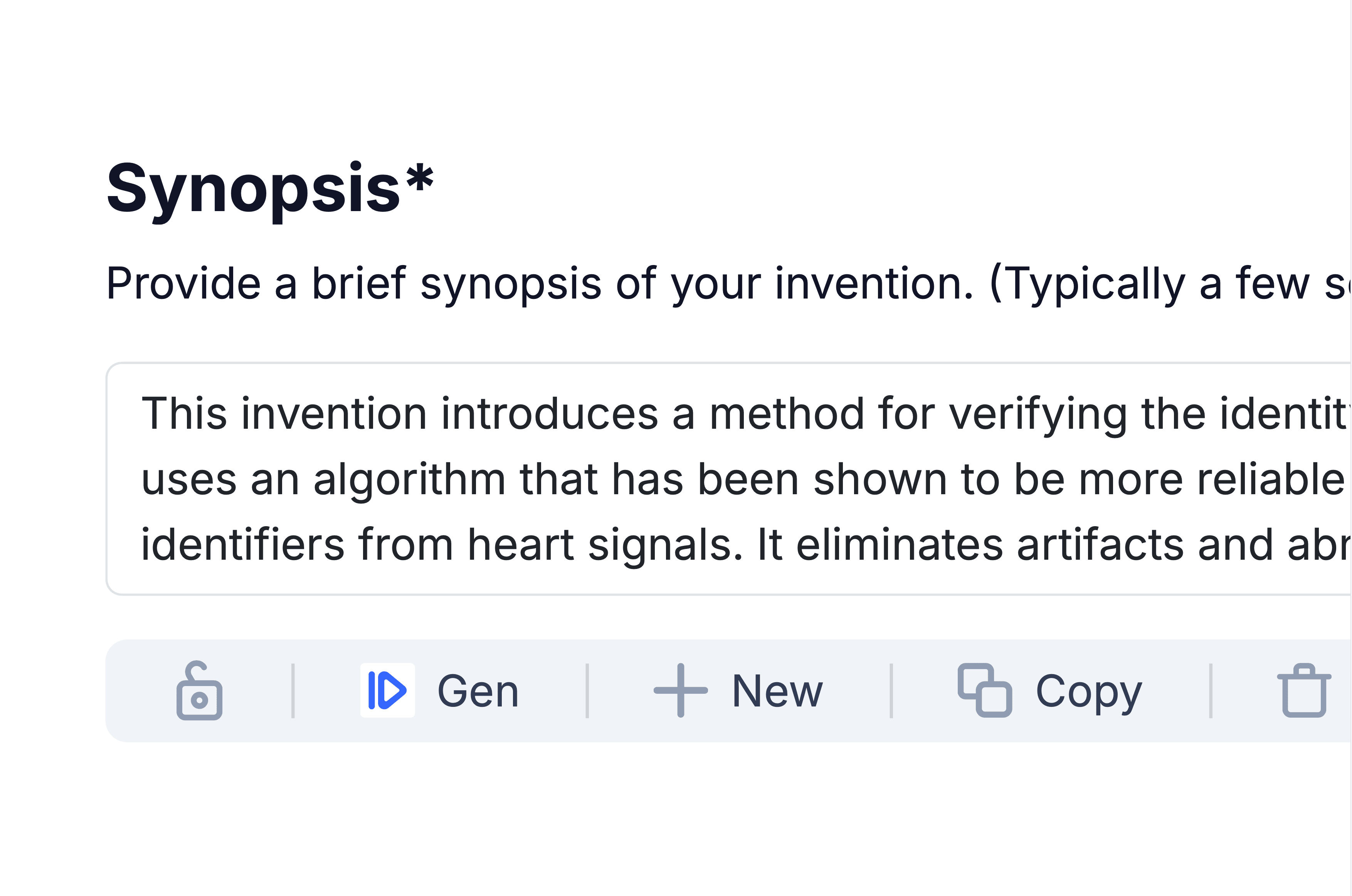
Task: Click the divider between Gen and New
Action: tap(587, 691)
